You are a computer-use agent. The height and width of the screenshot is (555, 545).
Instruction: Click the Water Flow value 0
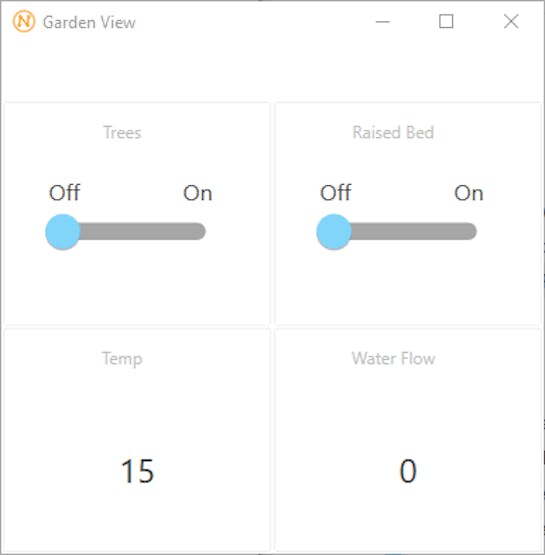pos(408,471)
